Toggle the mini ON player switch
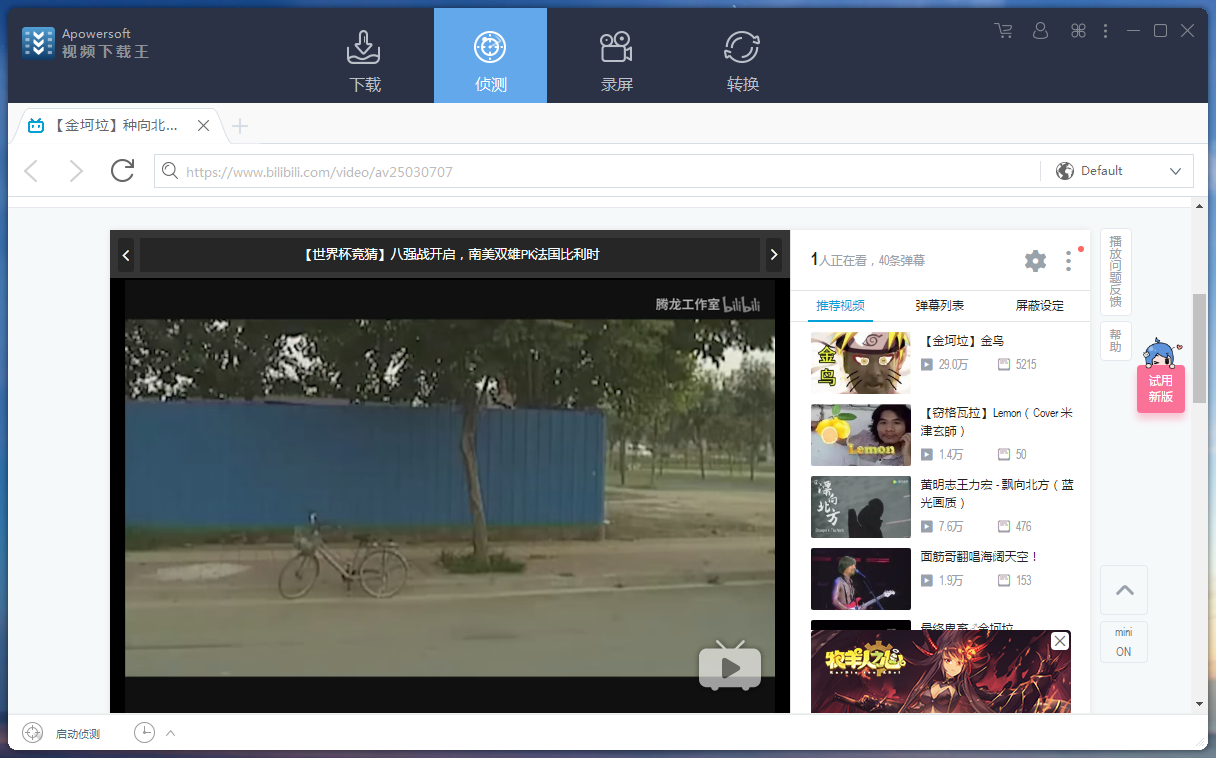Image resolution: width=1216 pixels, height=758 pixels. click(x=1123, y=642)
